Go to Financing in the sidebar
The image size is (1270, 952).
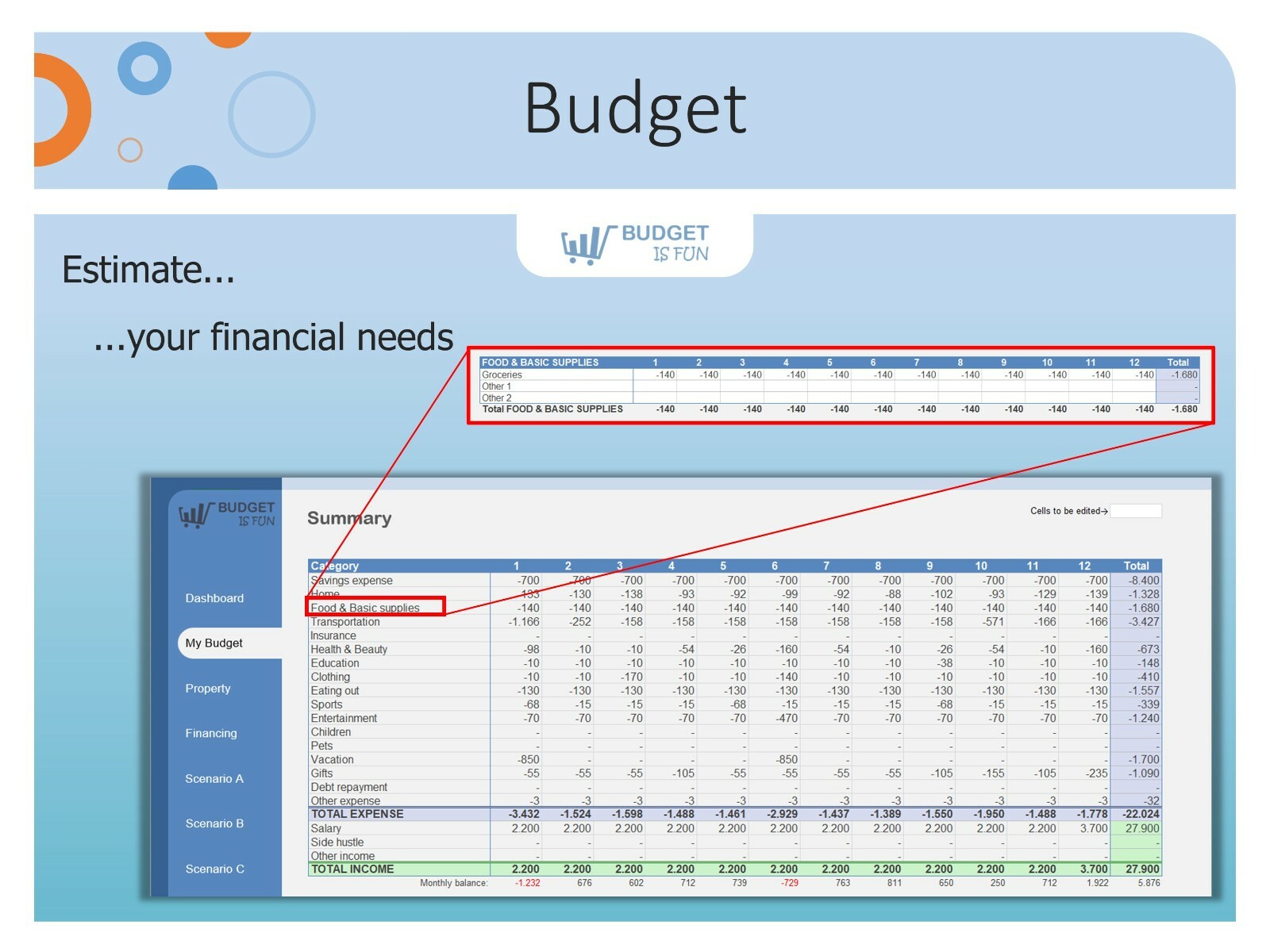(211, 733)
